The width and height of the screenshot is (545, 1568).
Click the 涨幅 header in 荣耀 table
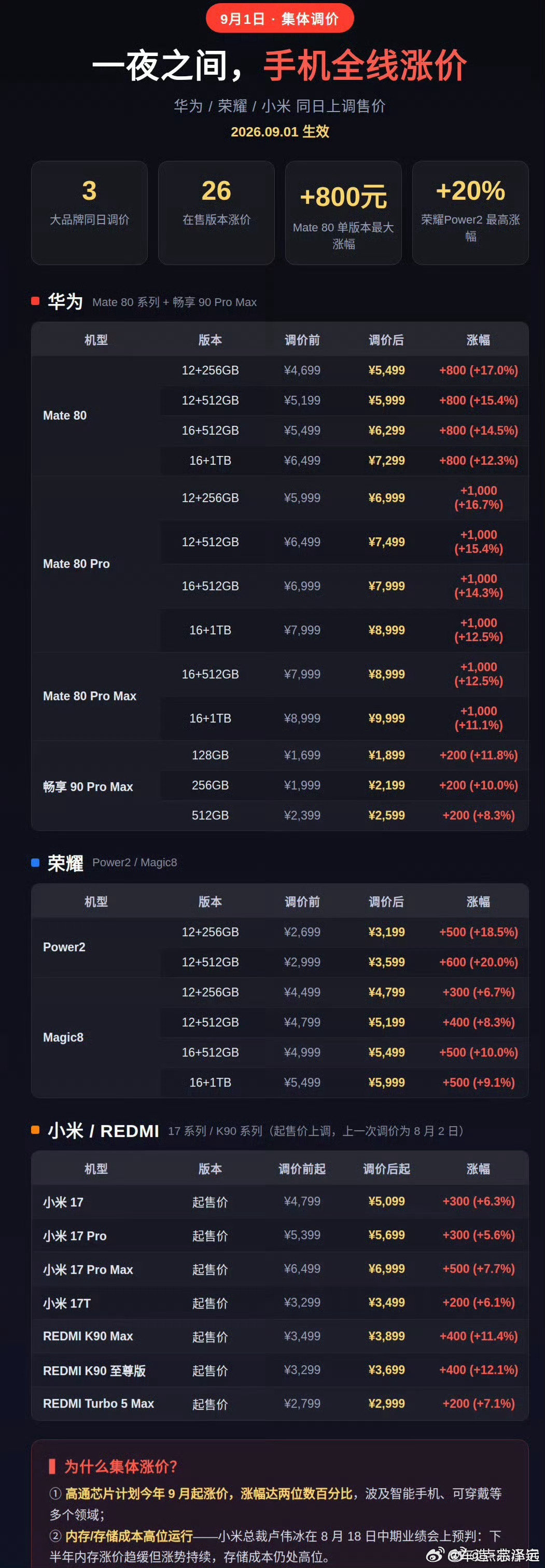pos(478,901)
